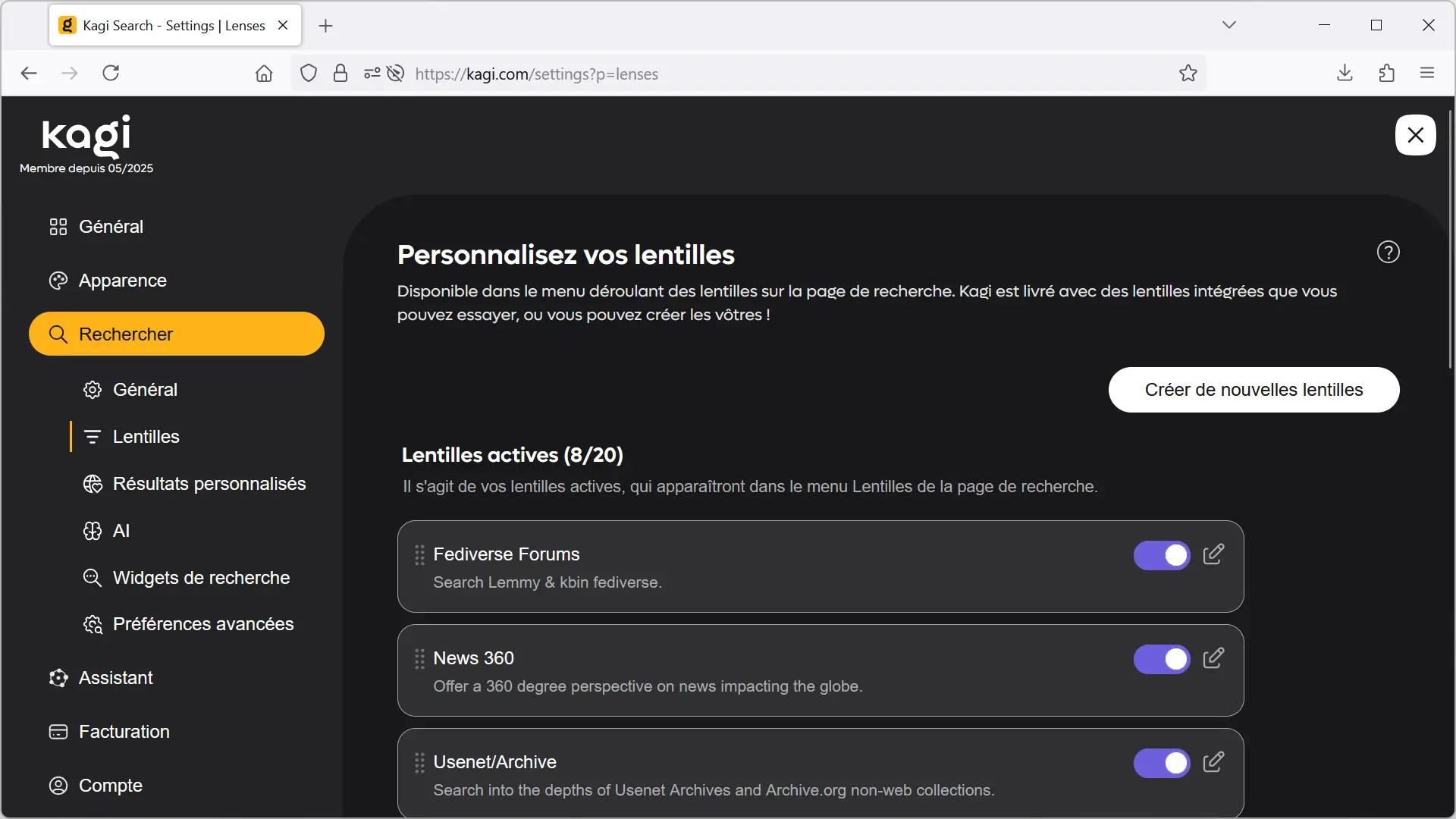Open Compte settings
The image size is (1456, 819).
(x=96, y=786)
